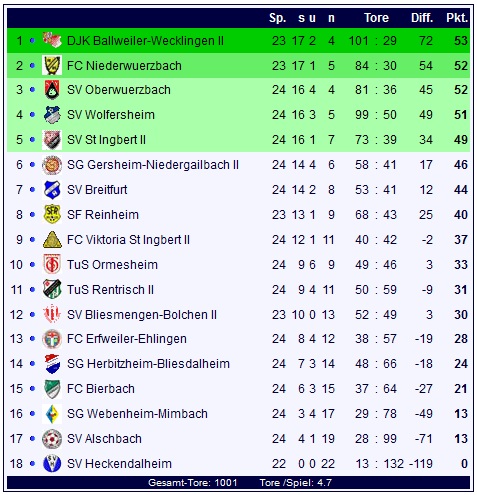Open the FC Erfweiler-Ehlingen team page

pos(127,339)
